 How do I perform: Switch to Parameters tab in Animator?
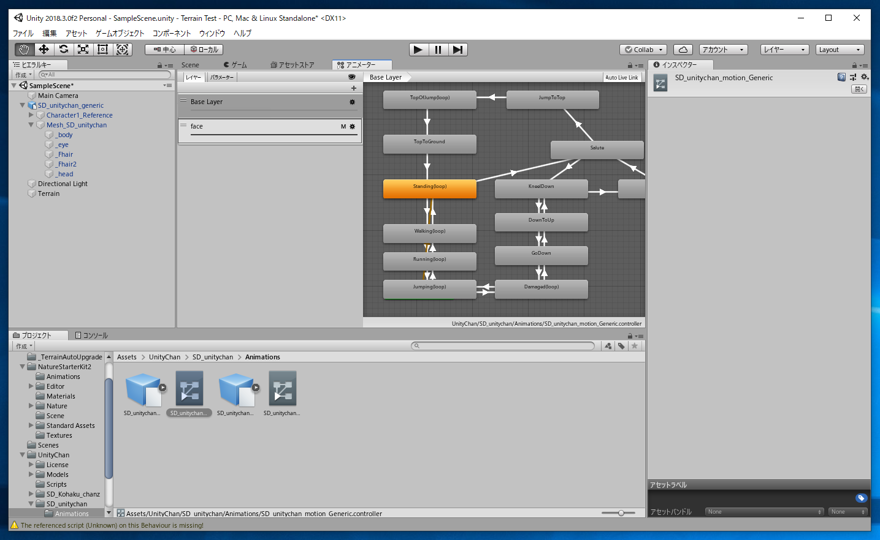coord(222,77)
